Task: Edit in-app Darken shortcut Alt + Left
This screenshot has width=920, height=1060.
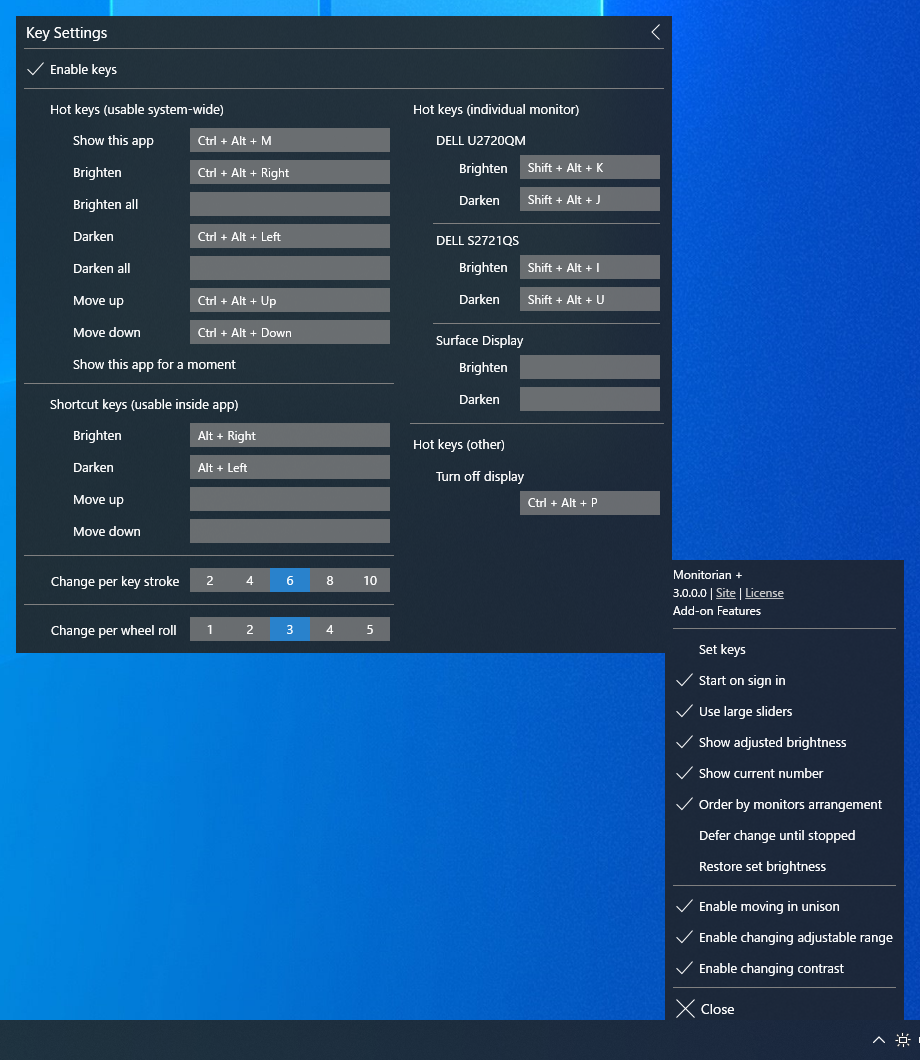Action: point(289,467)
